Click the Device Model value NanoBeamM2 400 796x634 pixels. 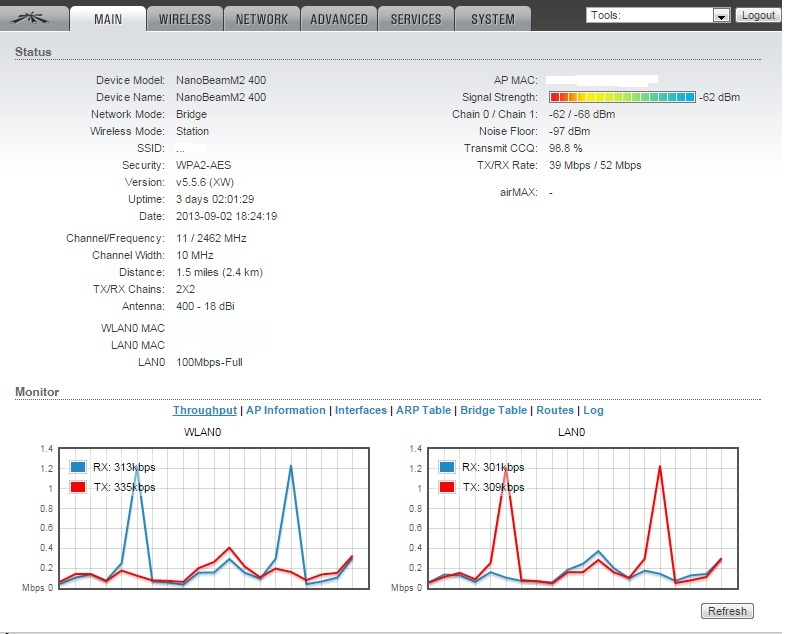pyautogui.click(x=221, y=80)
